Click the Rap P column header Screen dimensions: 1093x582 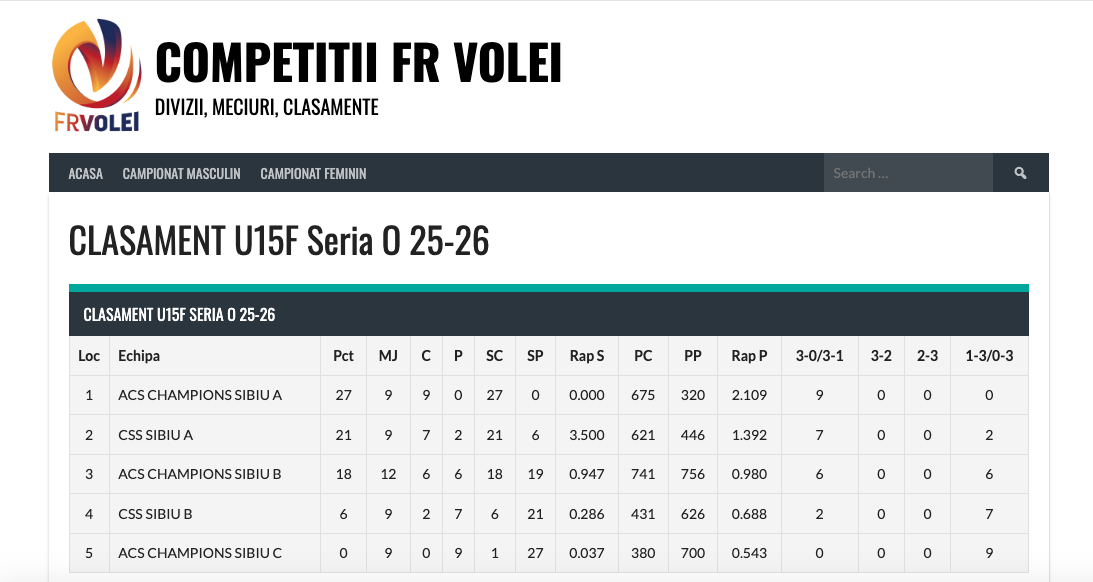(x=749, y=356)
